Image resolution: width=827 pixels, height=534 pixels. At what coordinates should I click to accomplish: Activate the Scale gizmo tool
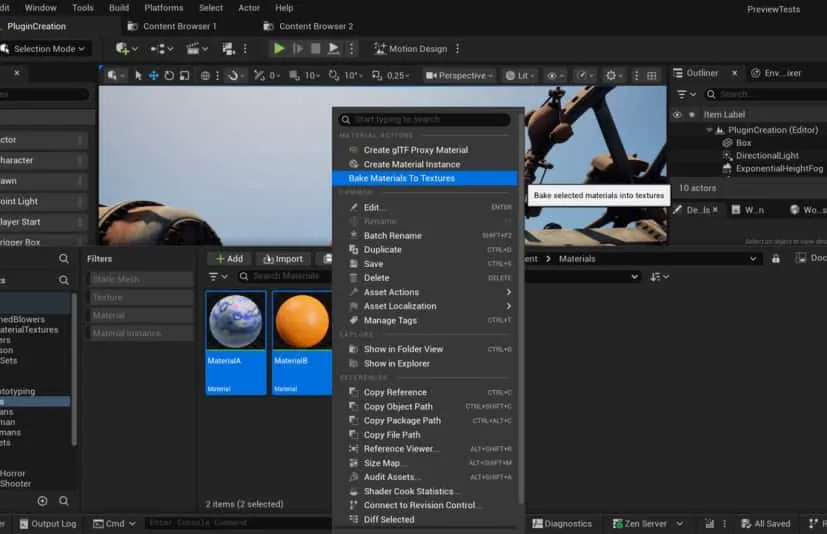click(x=185, y=75)
